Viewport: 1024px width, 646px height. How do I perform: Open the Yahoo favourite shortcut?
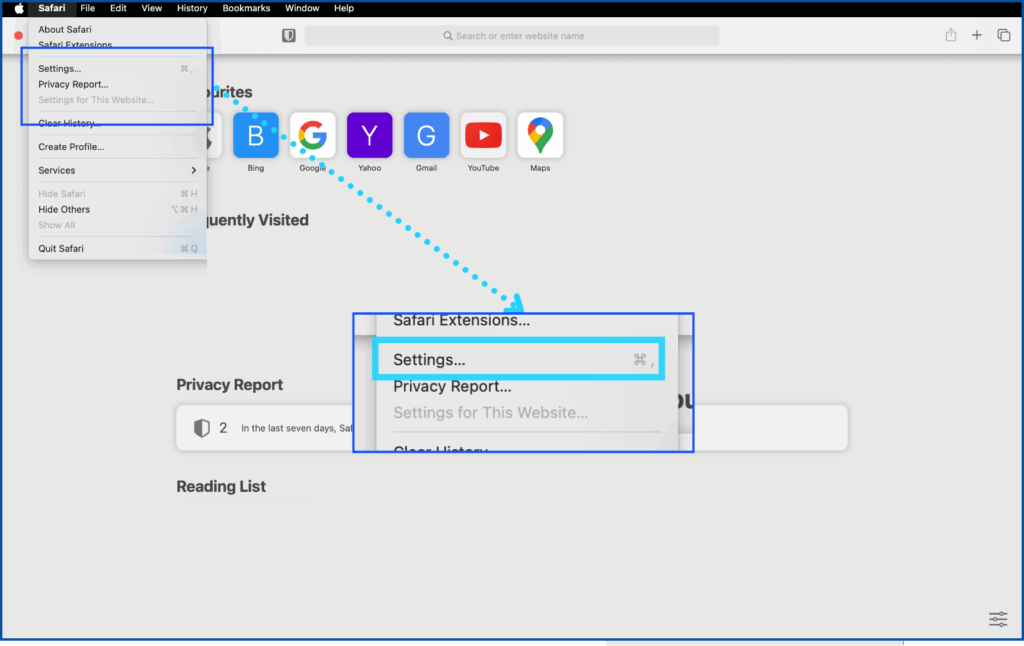(369, 135)
